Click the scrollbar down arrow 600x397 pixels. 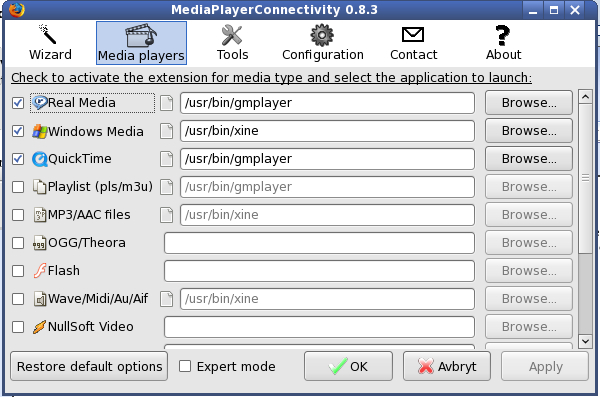585,341
